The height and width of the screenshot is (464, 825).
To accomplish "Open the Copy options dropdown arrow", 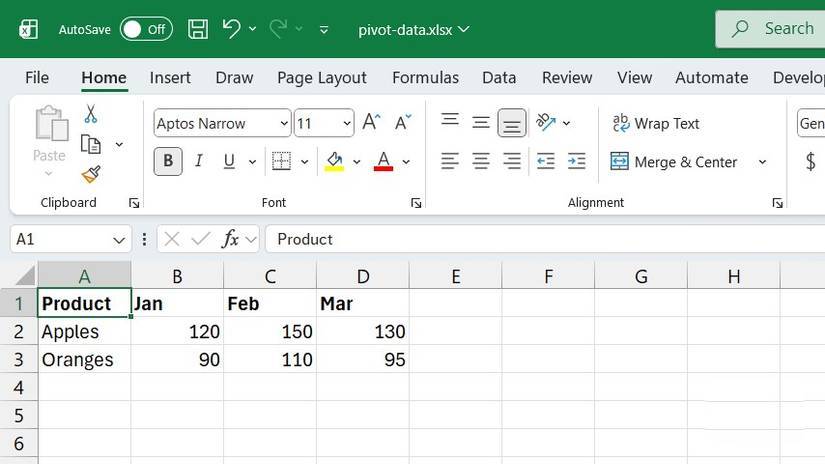I will pyautogui.click(x=119, y=144).
